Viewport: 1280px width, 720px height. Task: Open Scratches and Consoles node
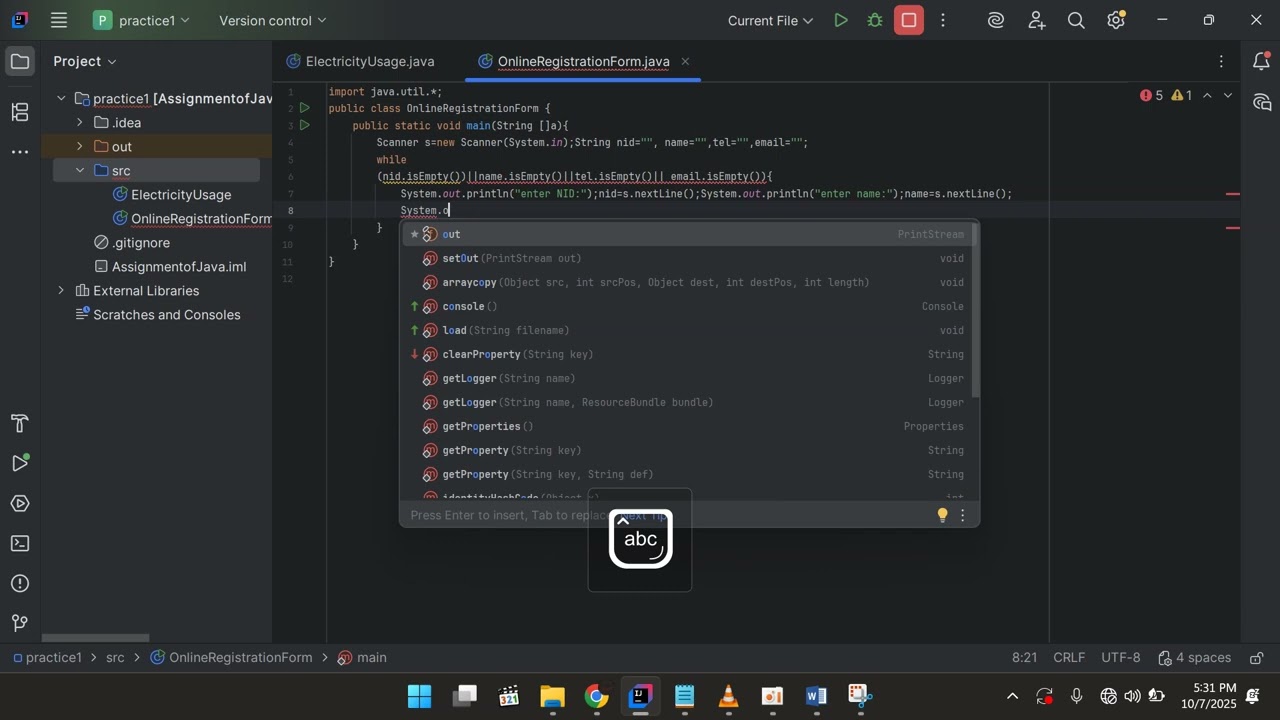(157, 314)
